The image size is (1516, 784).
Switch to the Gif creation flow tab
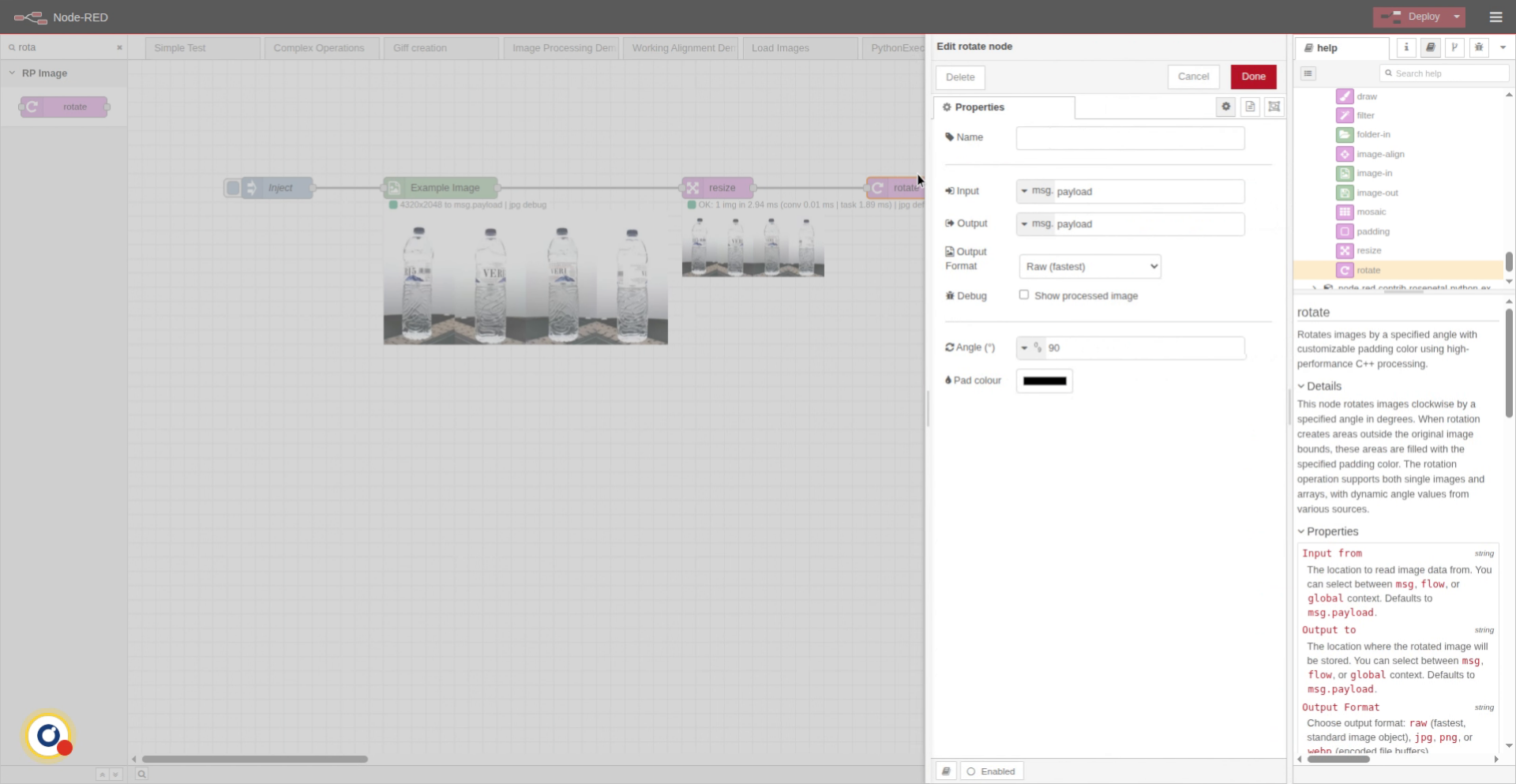420,48
